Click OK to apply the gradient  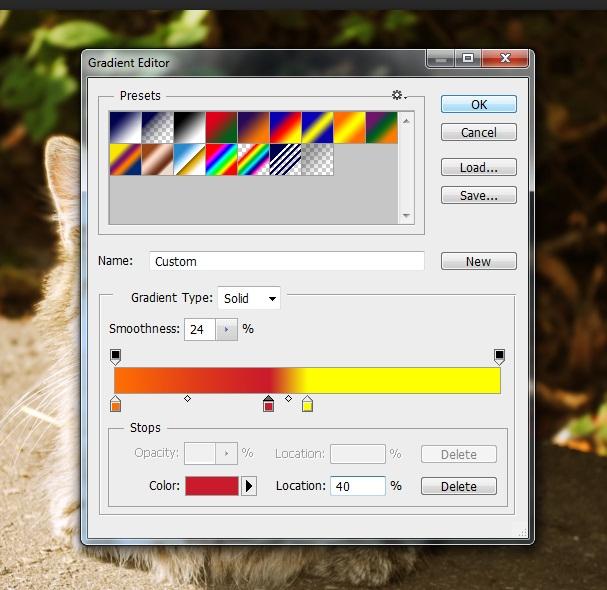pos(478,104)
